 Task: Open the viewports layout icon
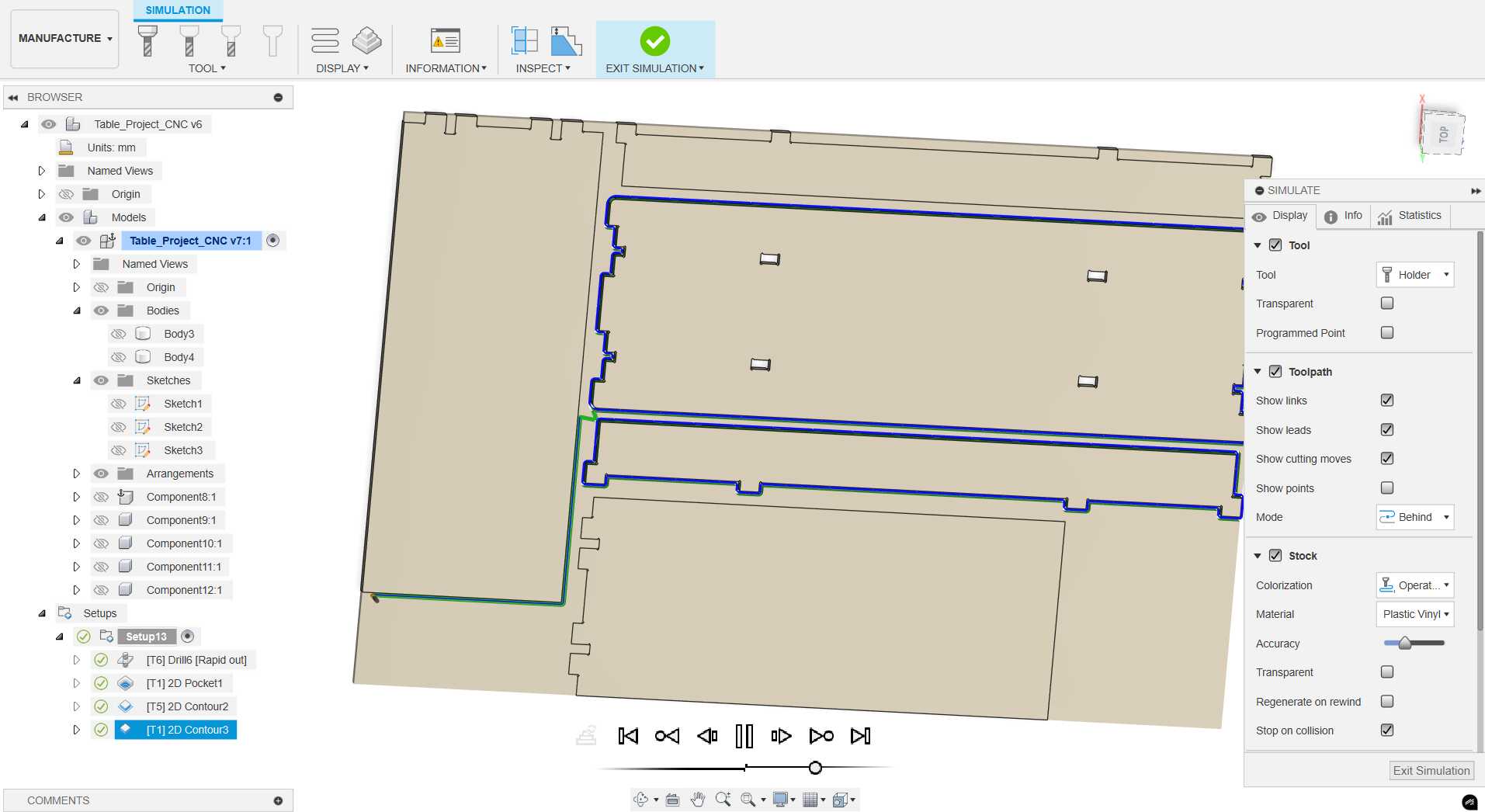click(840, 799)
